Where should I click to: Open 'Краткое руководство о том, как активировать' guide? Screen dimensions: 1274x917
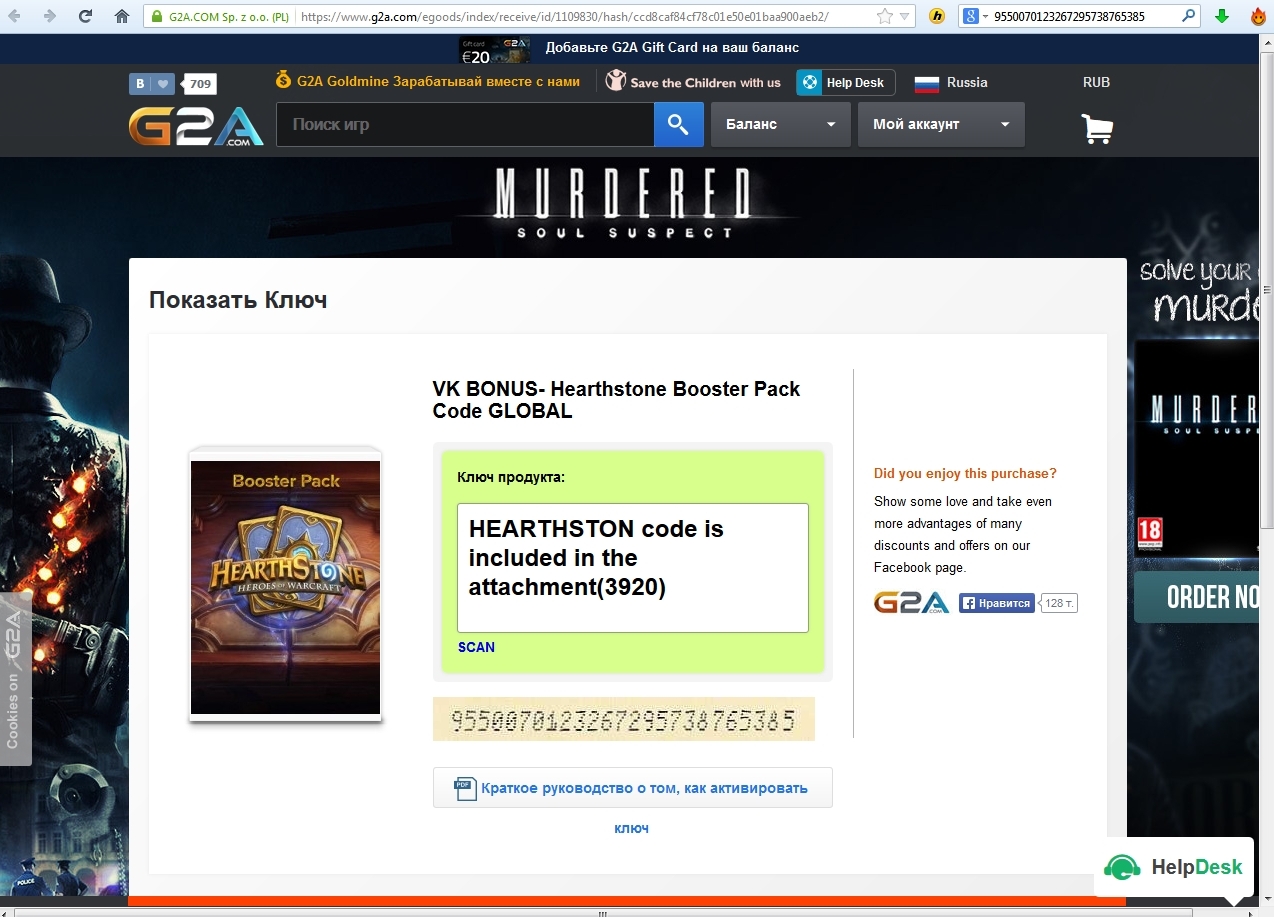[x=632, y=788]
